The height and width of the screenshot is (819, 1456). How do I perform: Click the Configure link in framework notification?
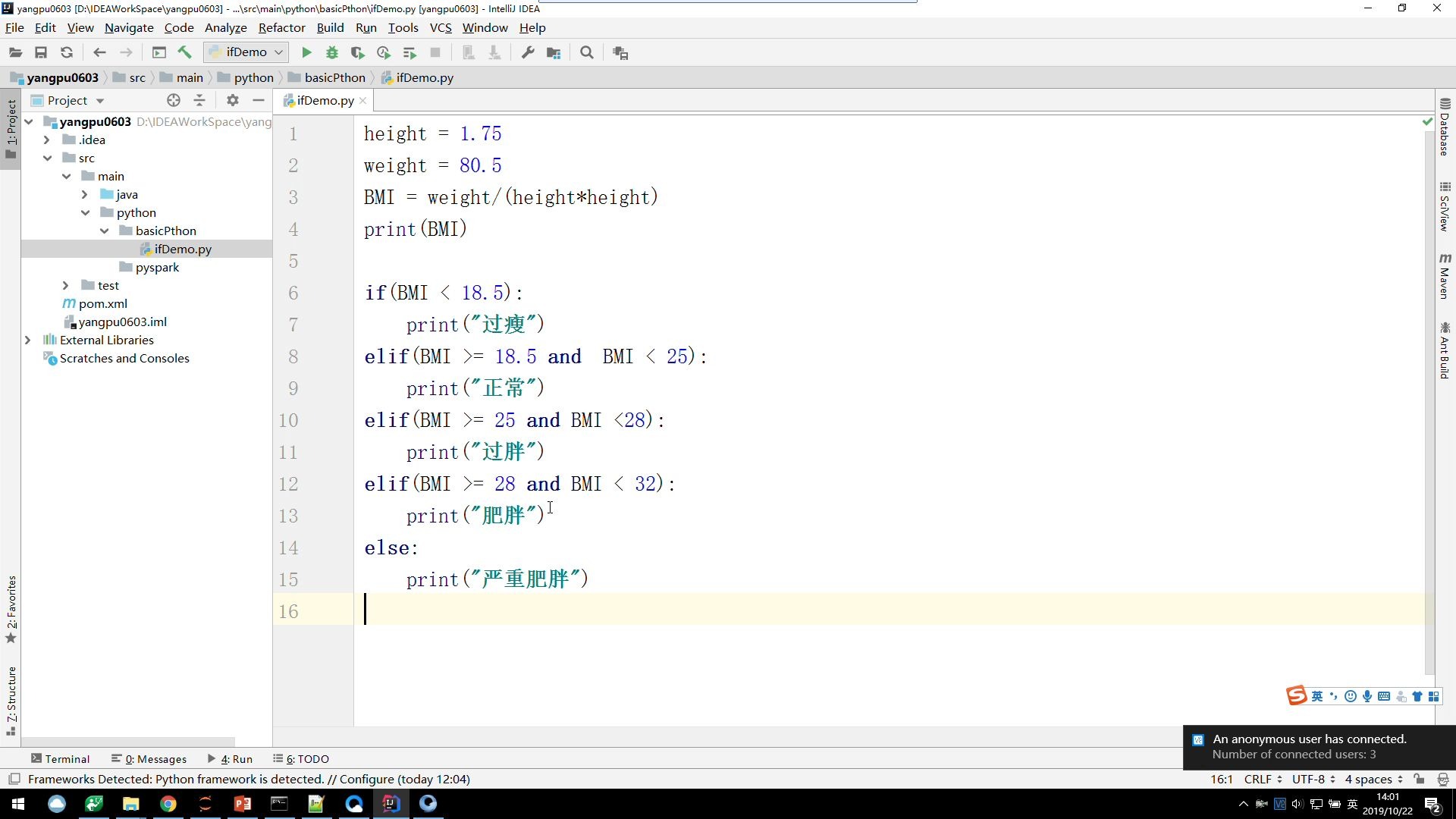[x=368, y=779]
